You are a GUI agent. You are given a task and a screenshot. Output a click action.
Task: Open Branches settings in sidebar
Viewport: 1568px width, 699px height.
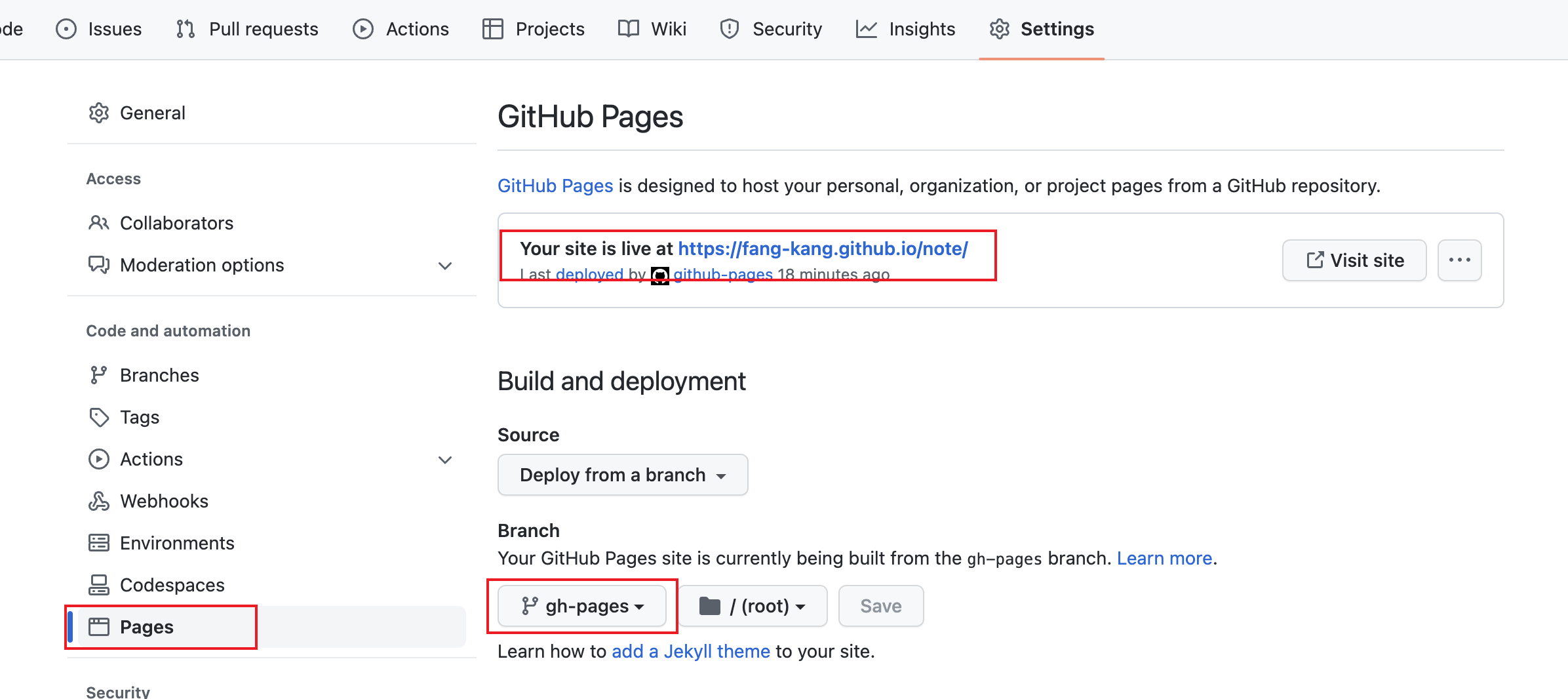(271, 375)
